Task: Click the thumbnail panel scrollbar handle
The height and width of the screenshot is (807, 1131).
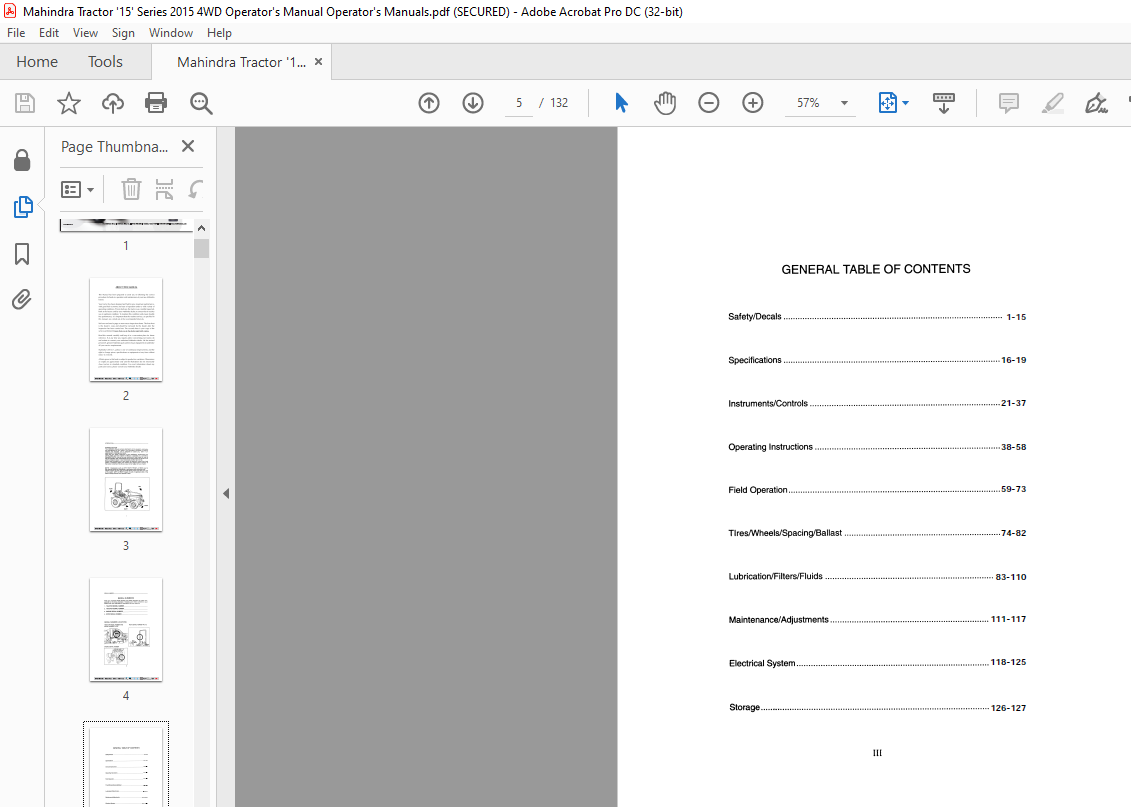Action: (x=202, y=249)
